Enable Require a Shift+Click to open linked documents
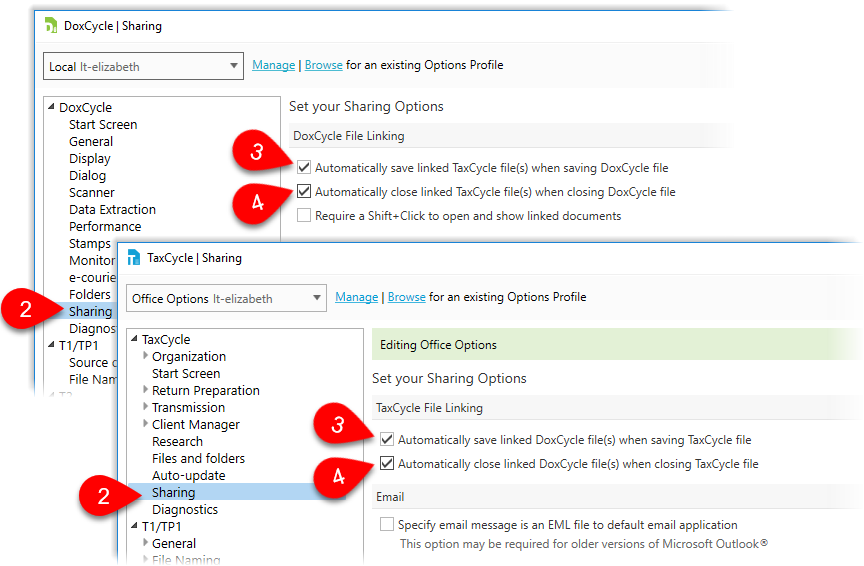 (x=304, y=215)
